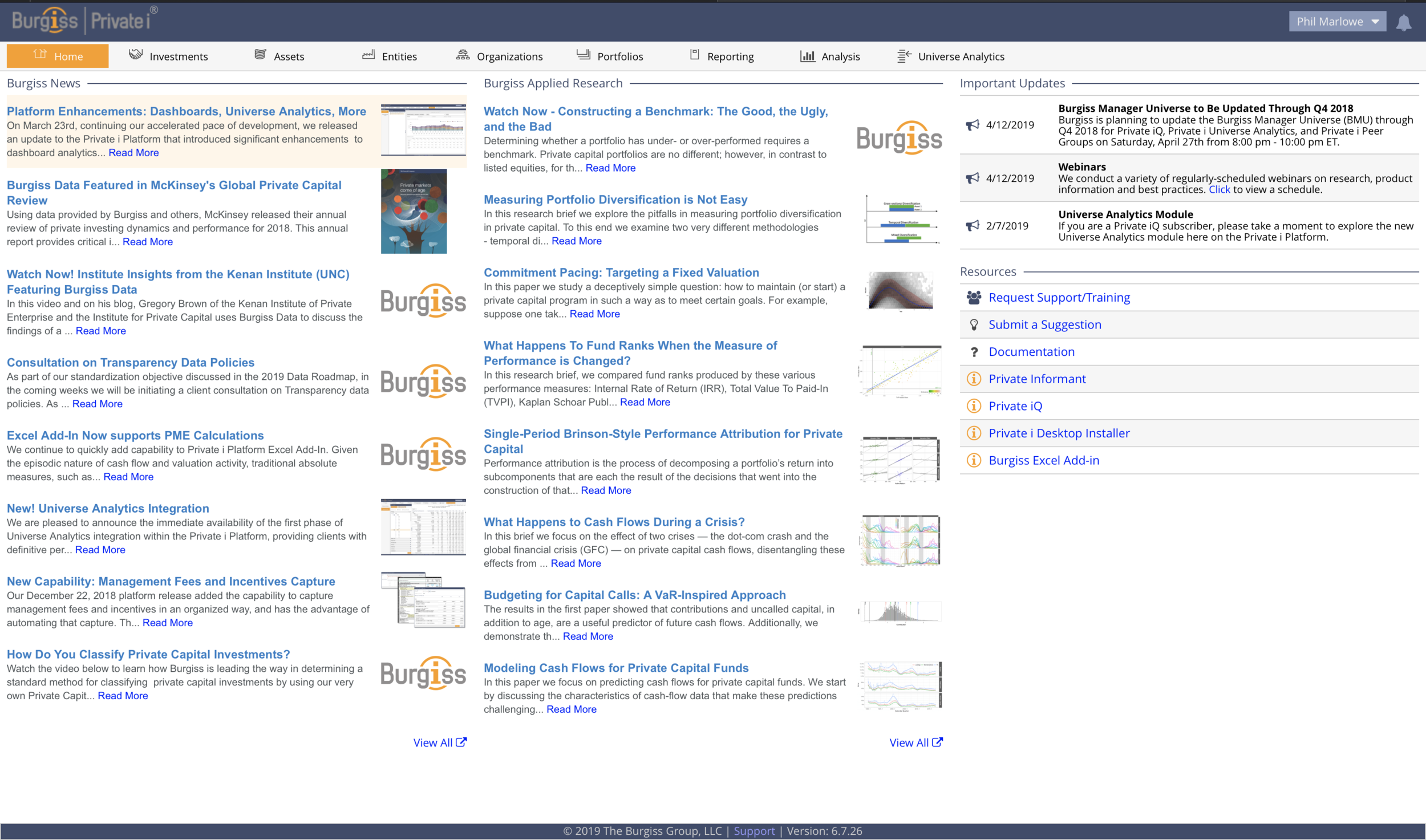Click the question mark icon beside Documentation
This screenshot has width=1426, height=840.
(x=974, y=352)
